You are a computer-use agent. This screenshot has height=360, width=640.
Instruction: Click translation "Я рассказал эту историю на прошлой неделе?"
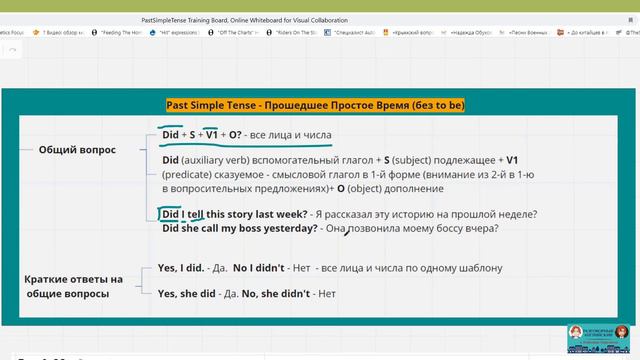tap(426, 214)
